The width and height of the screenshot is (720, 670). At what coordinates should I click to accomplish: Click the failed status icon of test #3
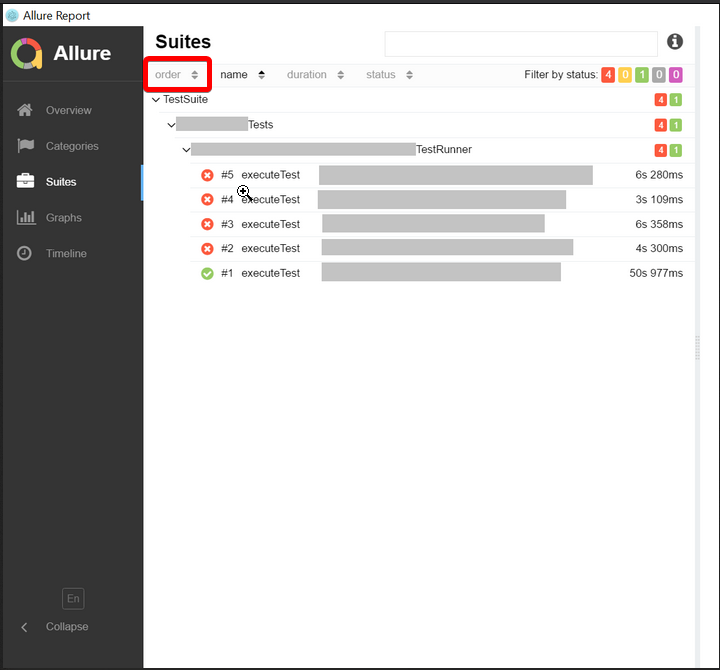(x=207, y=224)
